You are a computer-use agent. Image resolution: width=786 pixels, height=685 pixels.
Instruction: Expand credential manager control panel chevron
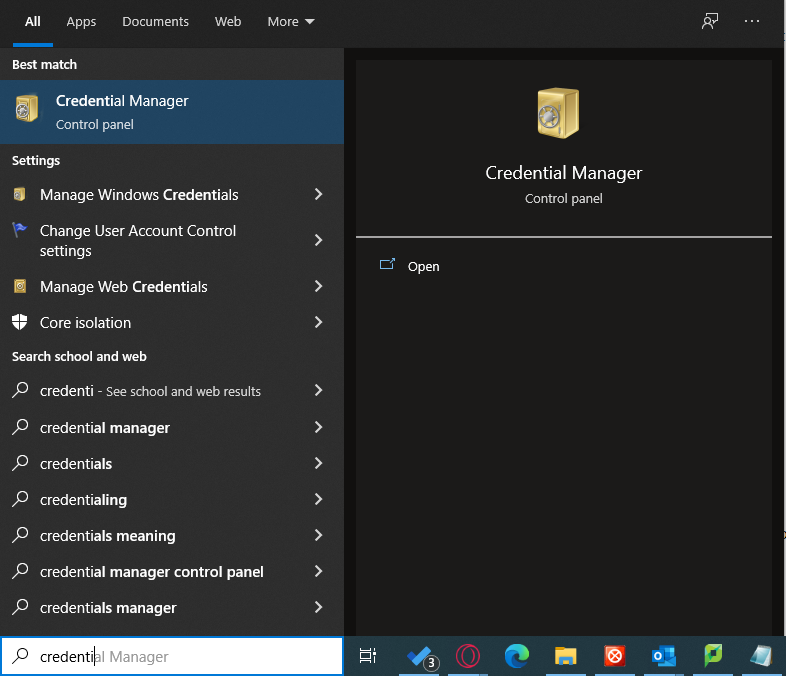[318, 571]
